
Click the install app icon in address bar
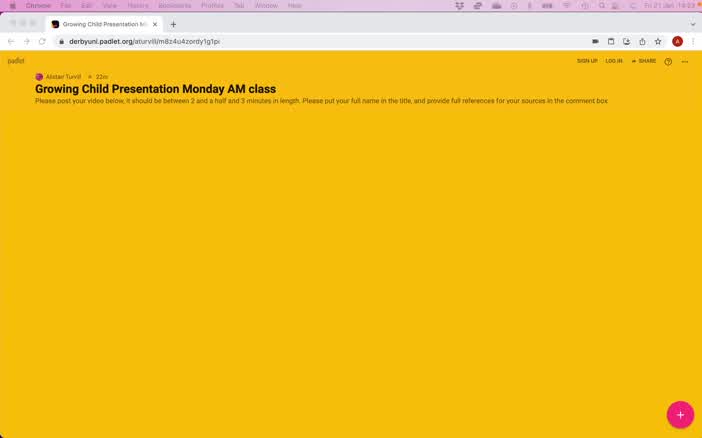point(626,42)
